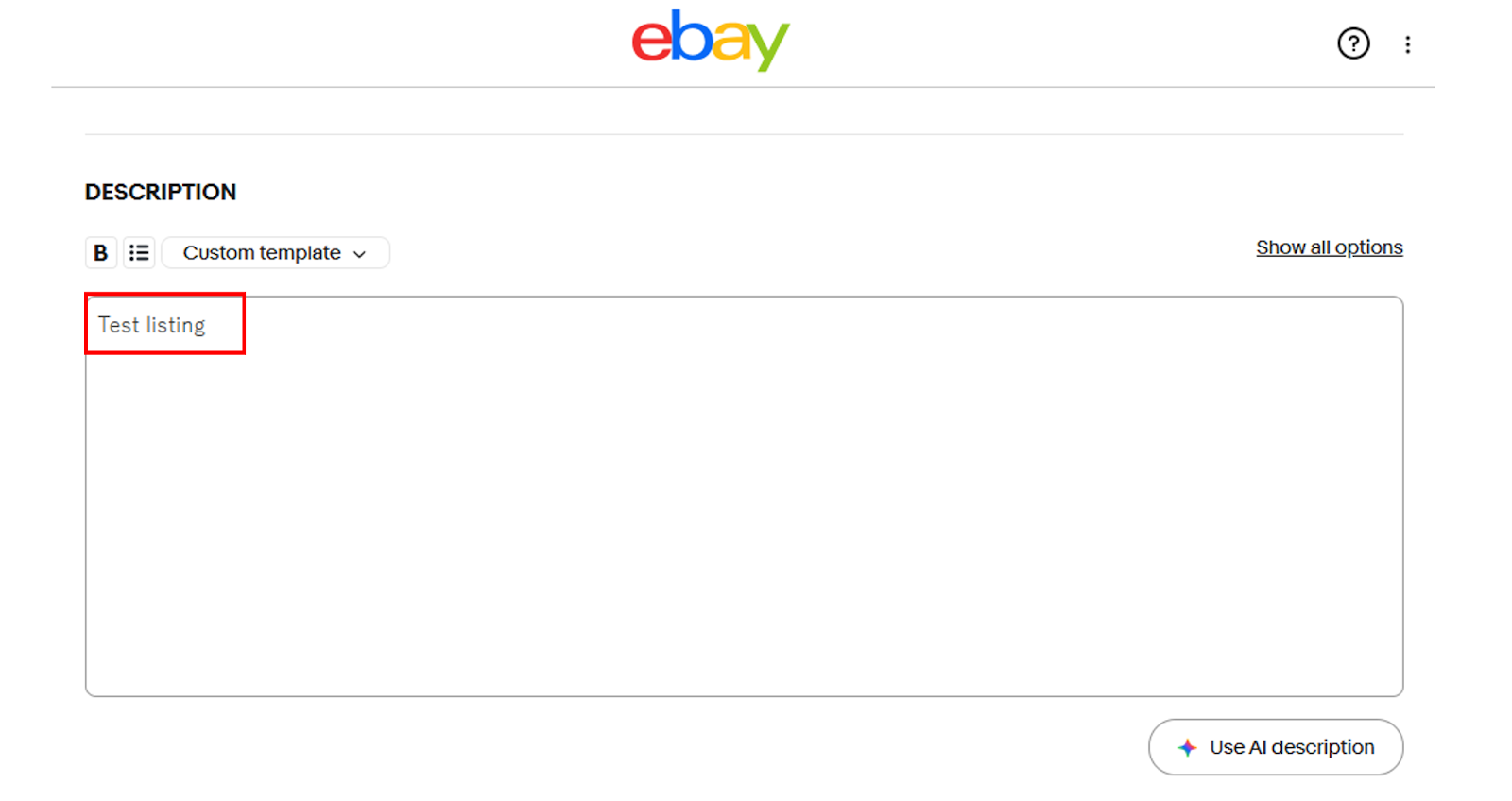Click the DESCRIPTION section heading
This screenshot has height=801, width=1512.
(x=161, y=192)
